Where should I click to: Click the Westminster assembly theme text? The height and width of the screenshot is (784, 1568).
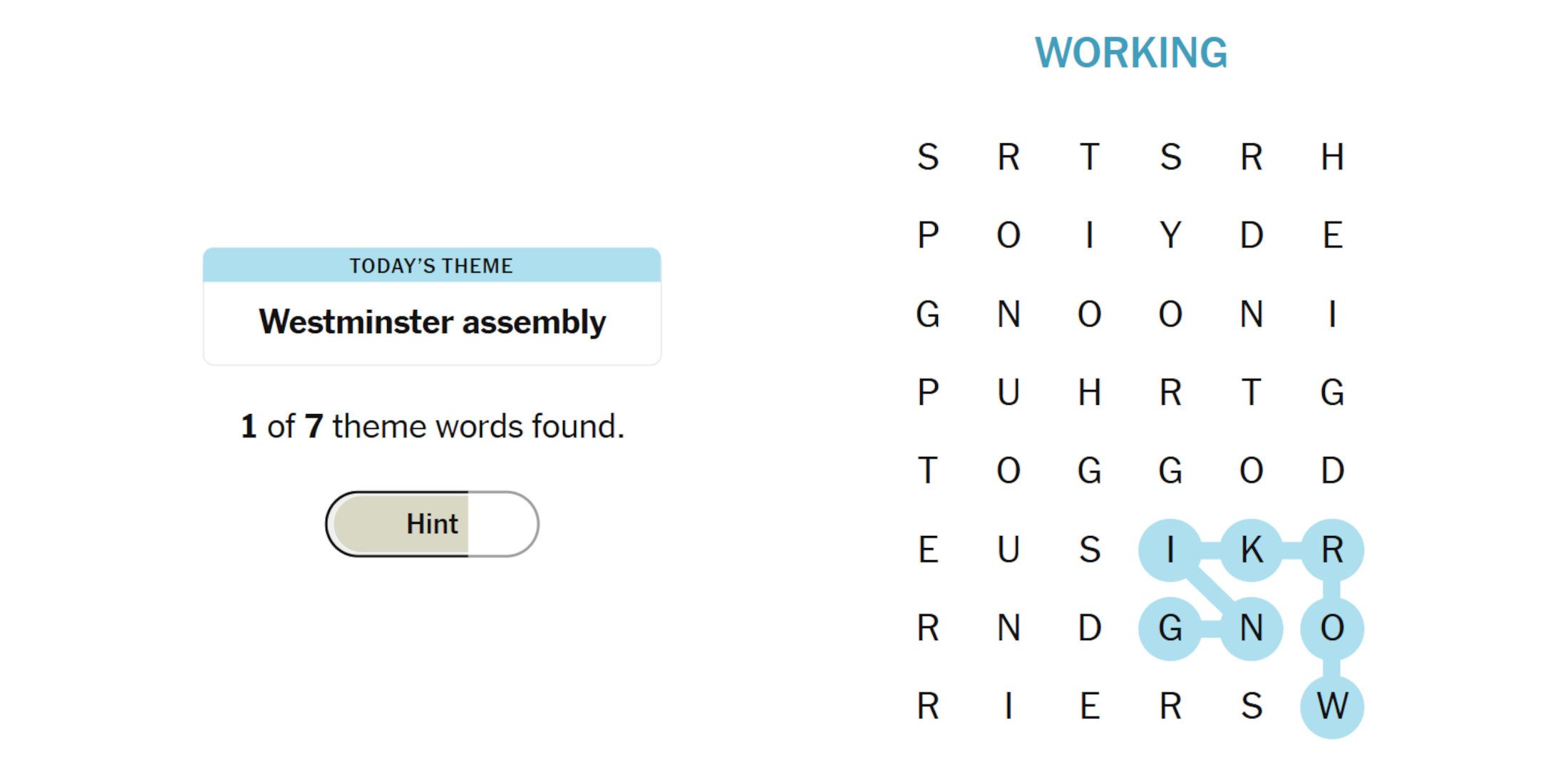point(432,322)
